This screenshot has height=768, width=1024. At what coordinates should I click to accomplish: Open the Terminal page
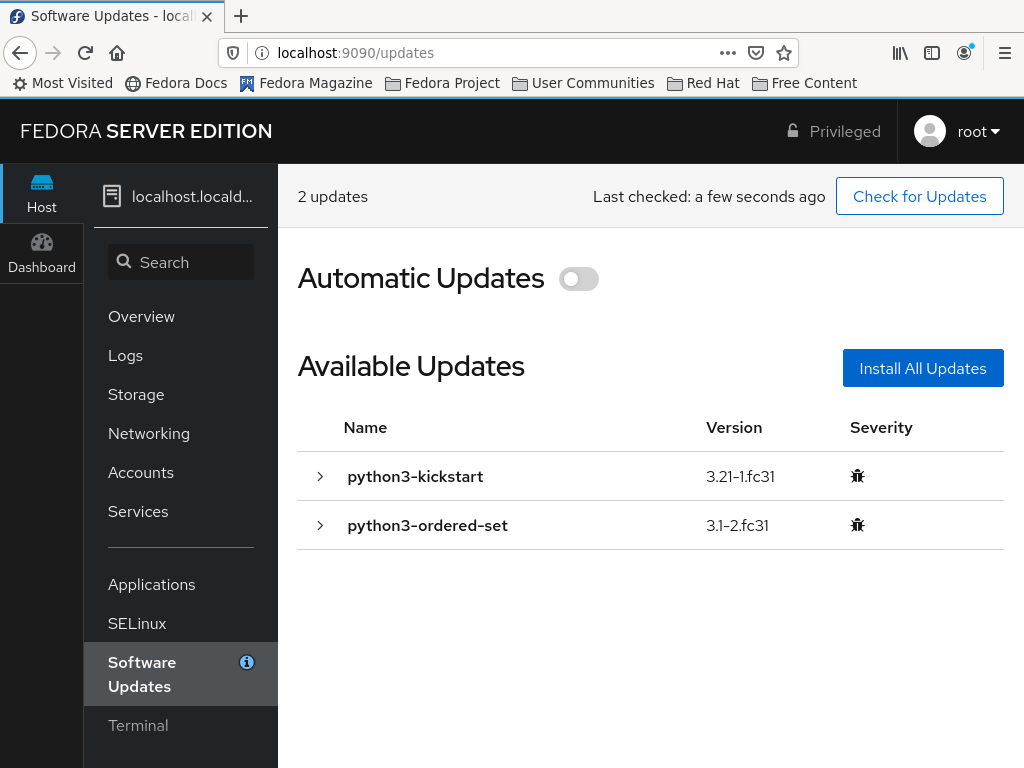pyautogui.click(x=138, y=726)
